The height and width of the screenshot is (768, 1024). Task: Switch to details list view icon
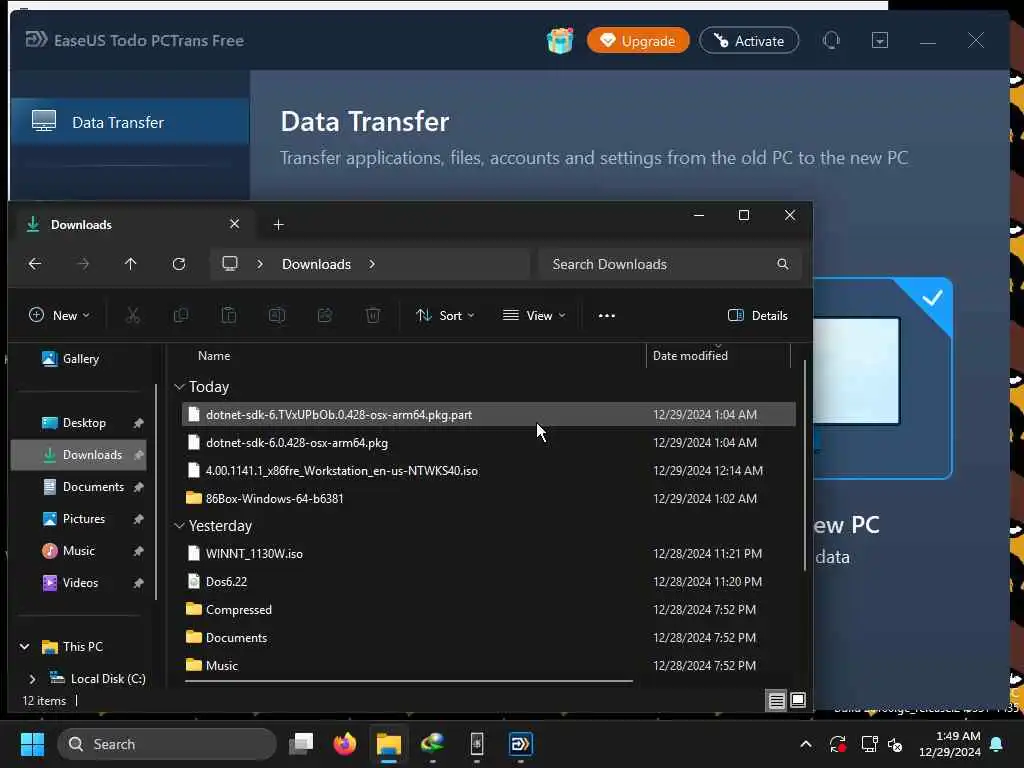point(776,701)
